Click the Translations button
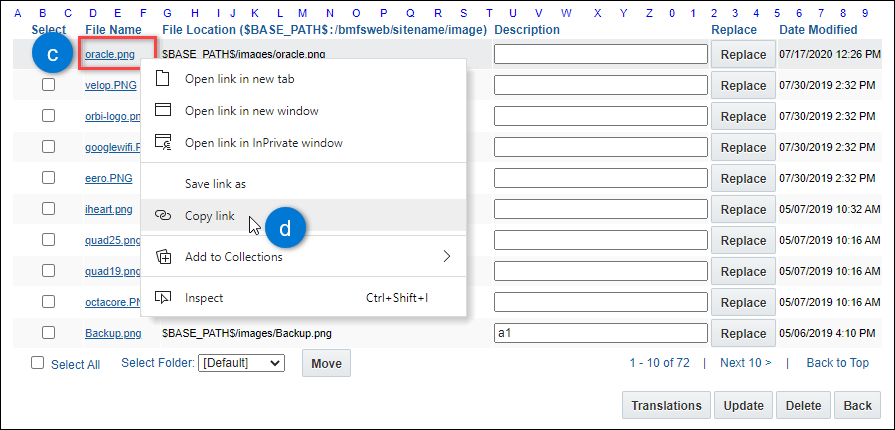Image resolution: width=895 pixels, height=430 pixels. pos(666,405)
